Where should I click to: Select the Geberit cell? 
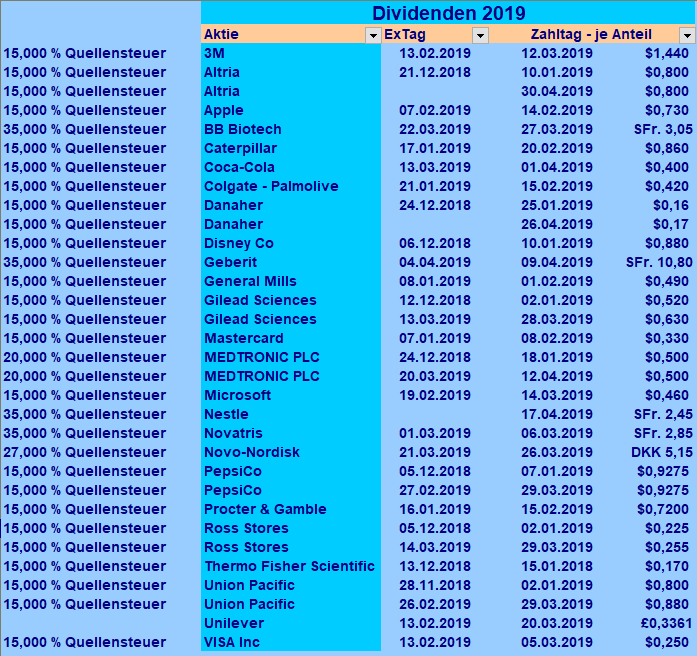coord(291,262)
